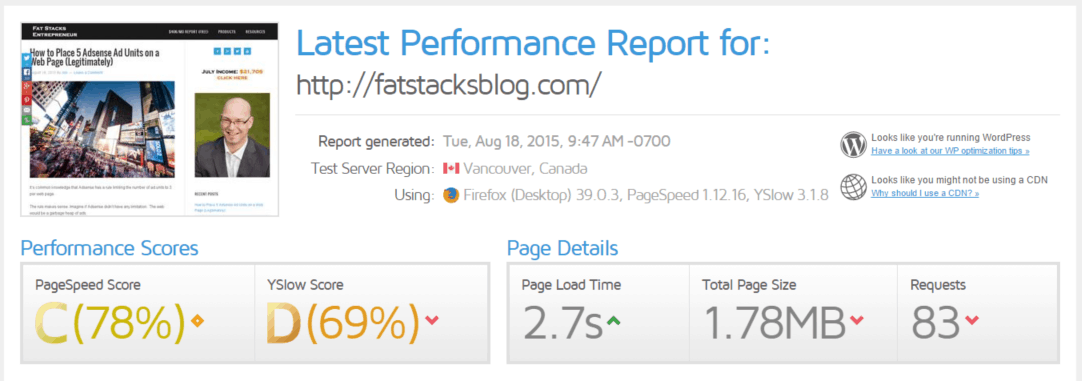Viewport: 1082px width, 381px height.
Task: Click the 1.78MB Total Page Size value
Action: click(x=775, y=323)
